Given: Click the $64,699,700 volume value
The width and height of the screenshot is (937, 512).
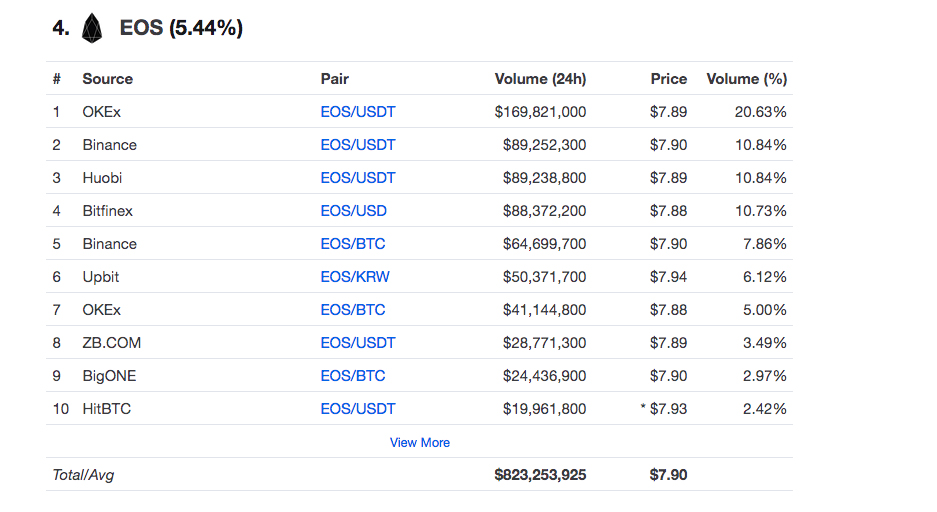Looking at the screenshot, I should (544, 244).
